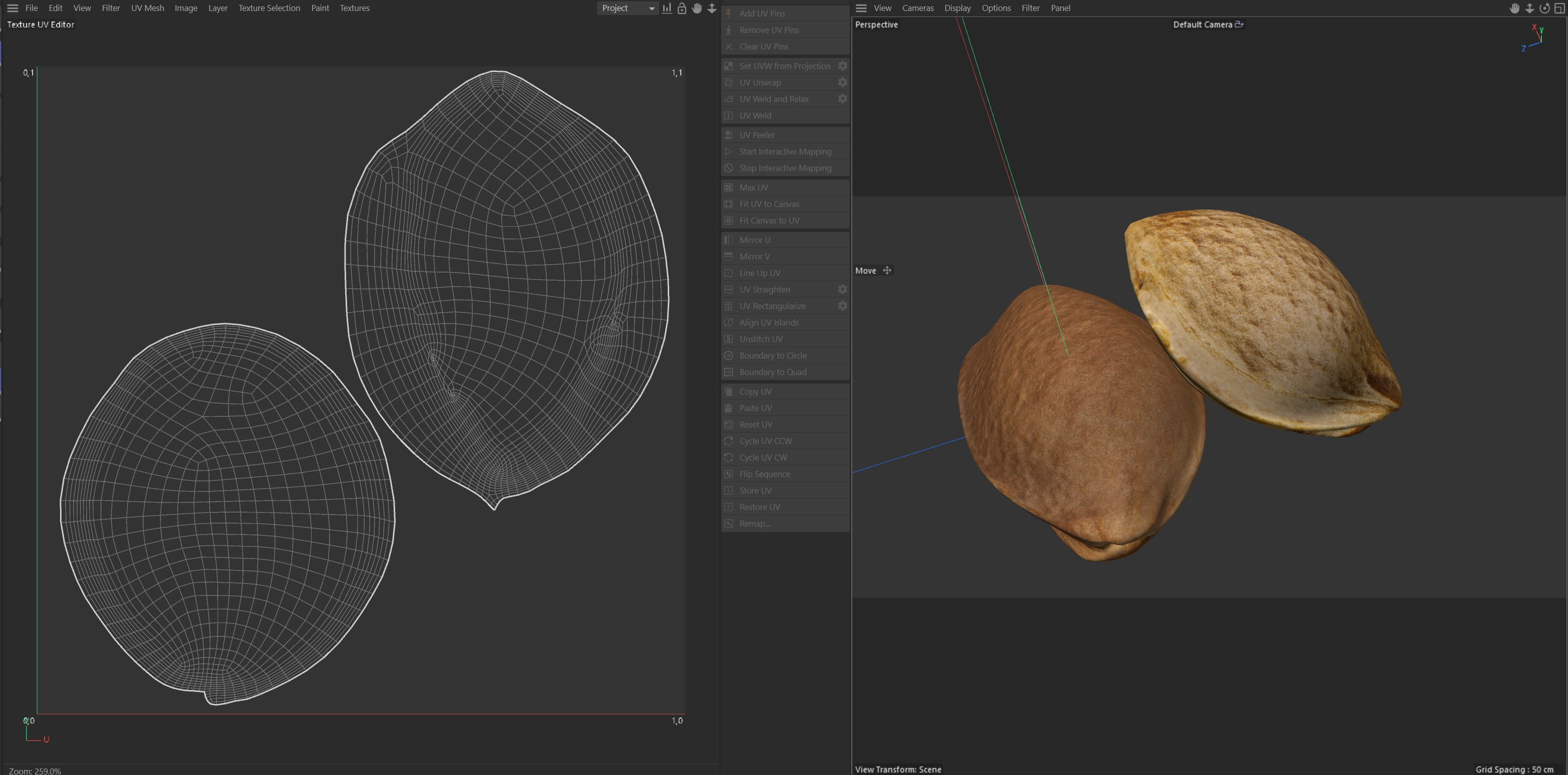
Task: Click the viewport orbit/rotate camera icon
Action: point(1544,8)
